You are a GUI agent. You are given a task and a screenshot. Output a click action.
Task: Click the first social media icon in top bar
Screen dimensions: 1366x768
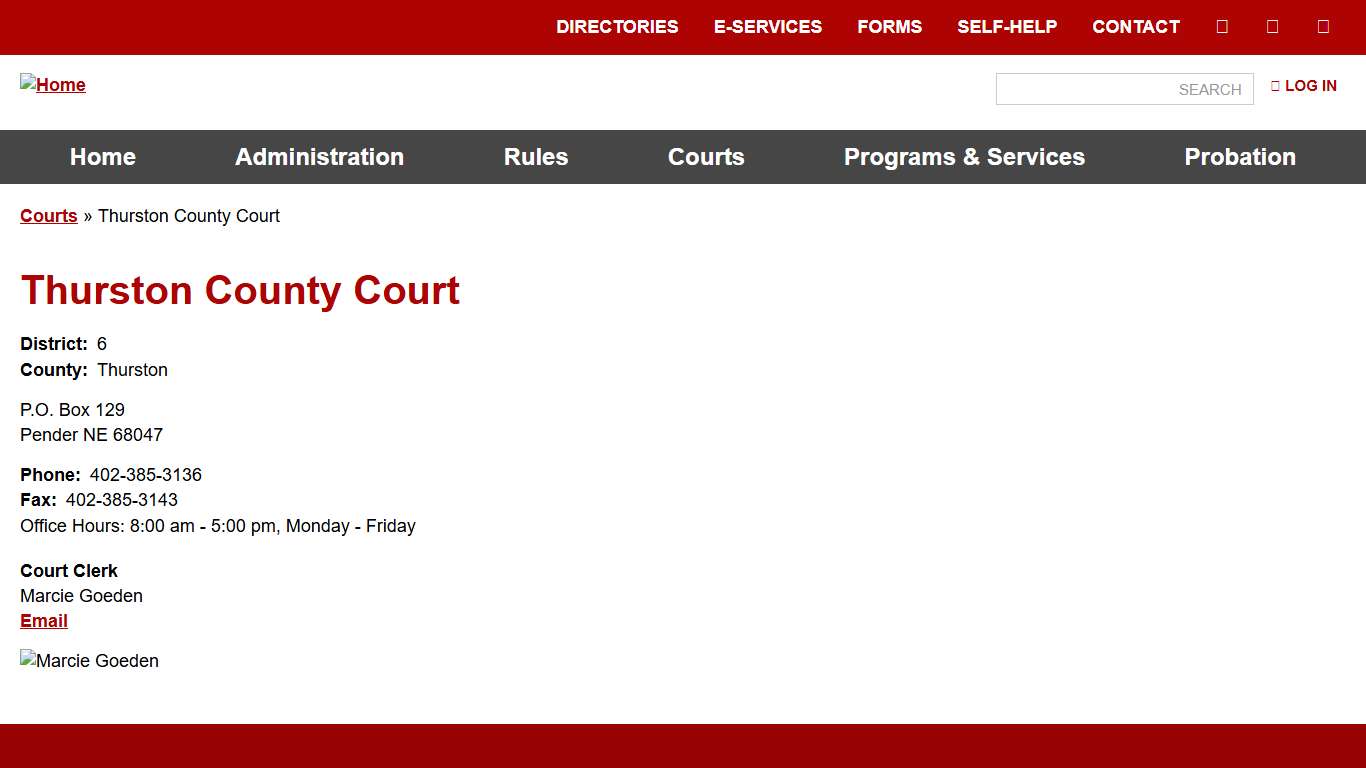tap(1221, 26)
